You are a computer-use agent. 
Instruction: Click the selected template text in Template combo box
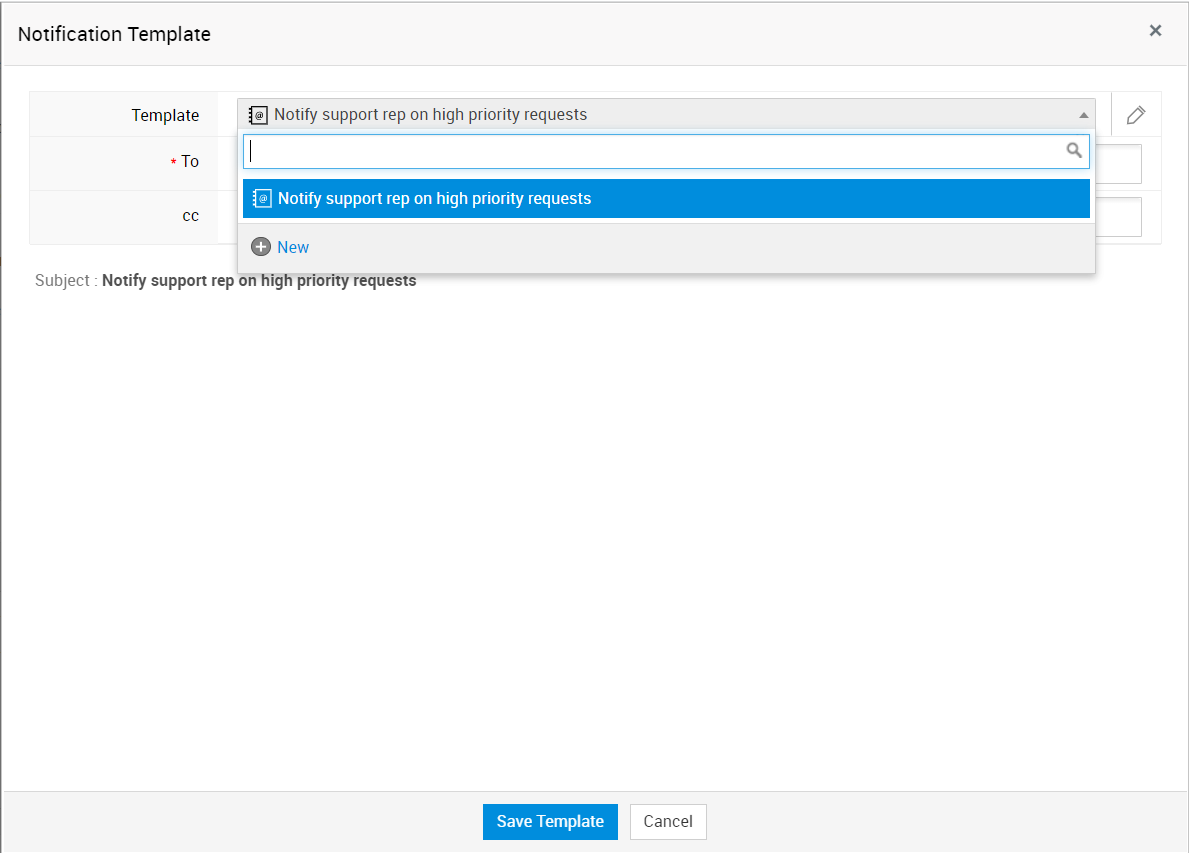point(430,115)
